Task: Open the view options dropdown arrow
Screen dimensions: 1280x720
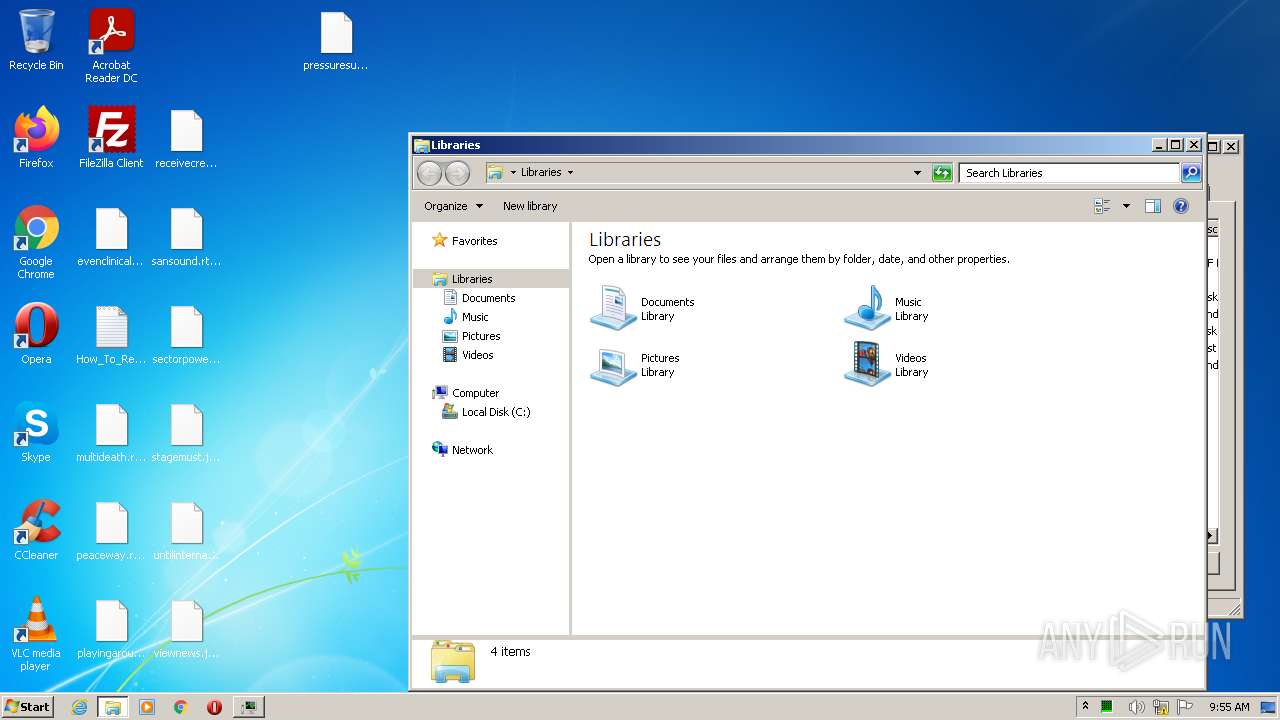Action: (x=1126, y=206)
